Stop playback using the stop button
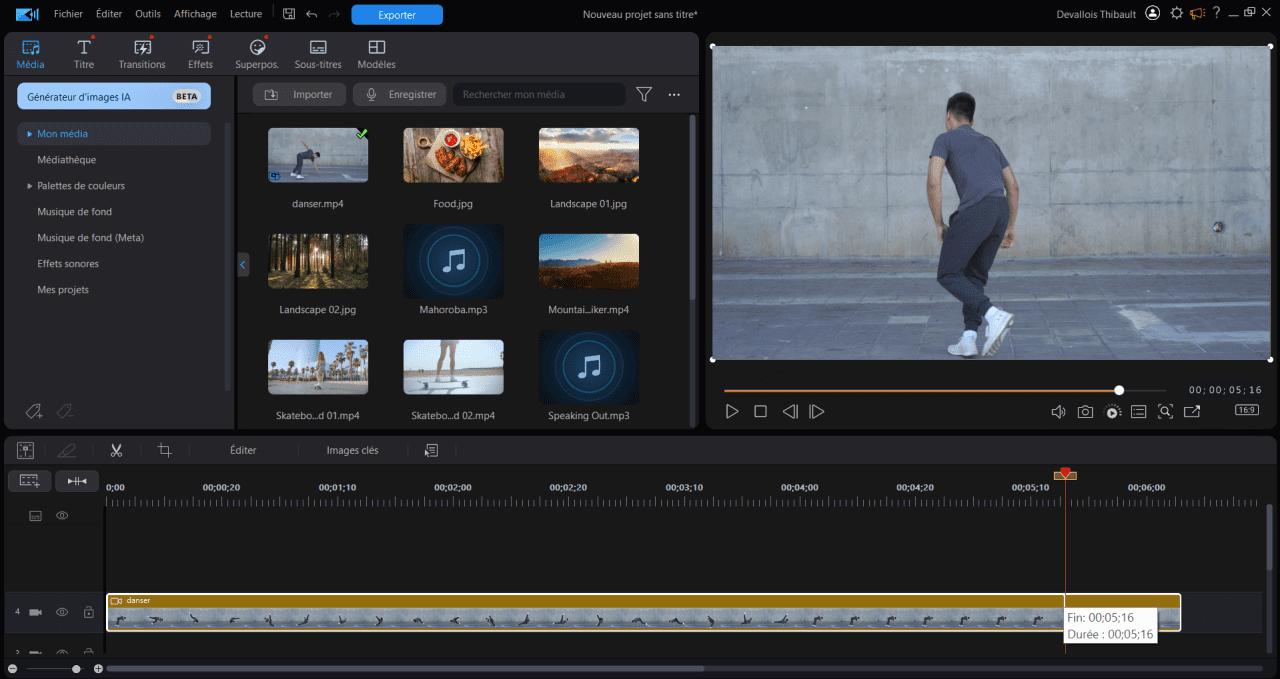Image resolution: width=1280 pixels, height=679 pixels. [760, 411]
